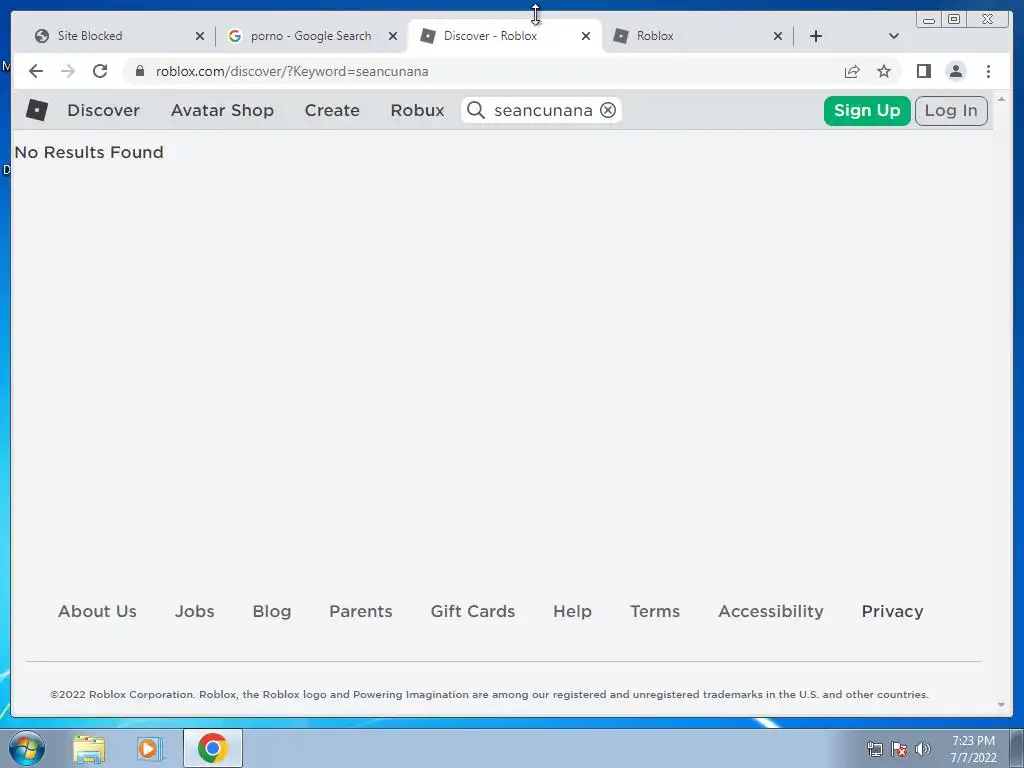Click Chrome icon in taskbar

click(212, 748)
